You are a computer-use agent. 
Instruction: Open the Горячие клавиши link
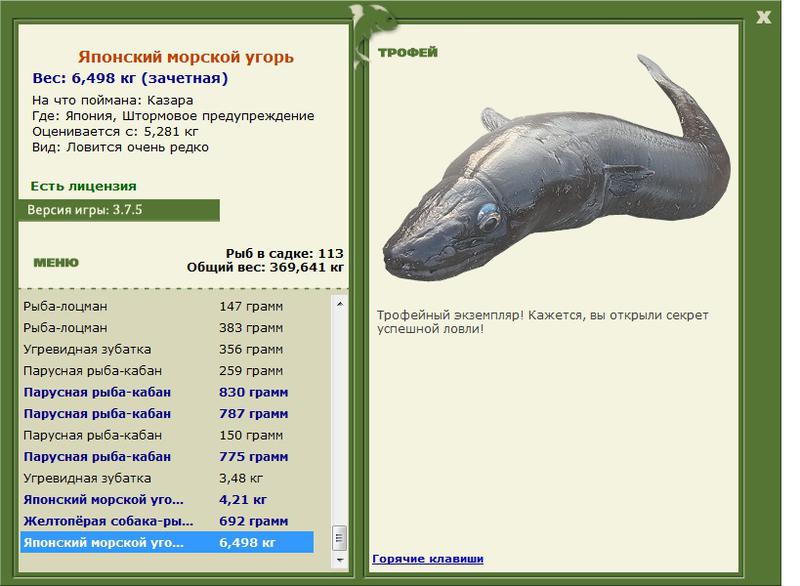tap(428, 558)
